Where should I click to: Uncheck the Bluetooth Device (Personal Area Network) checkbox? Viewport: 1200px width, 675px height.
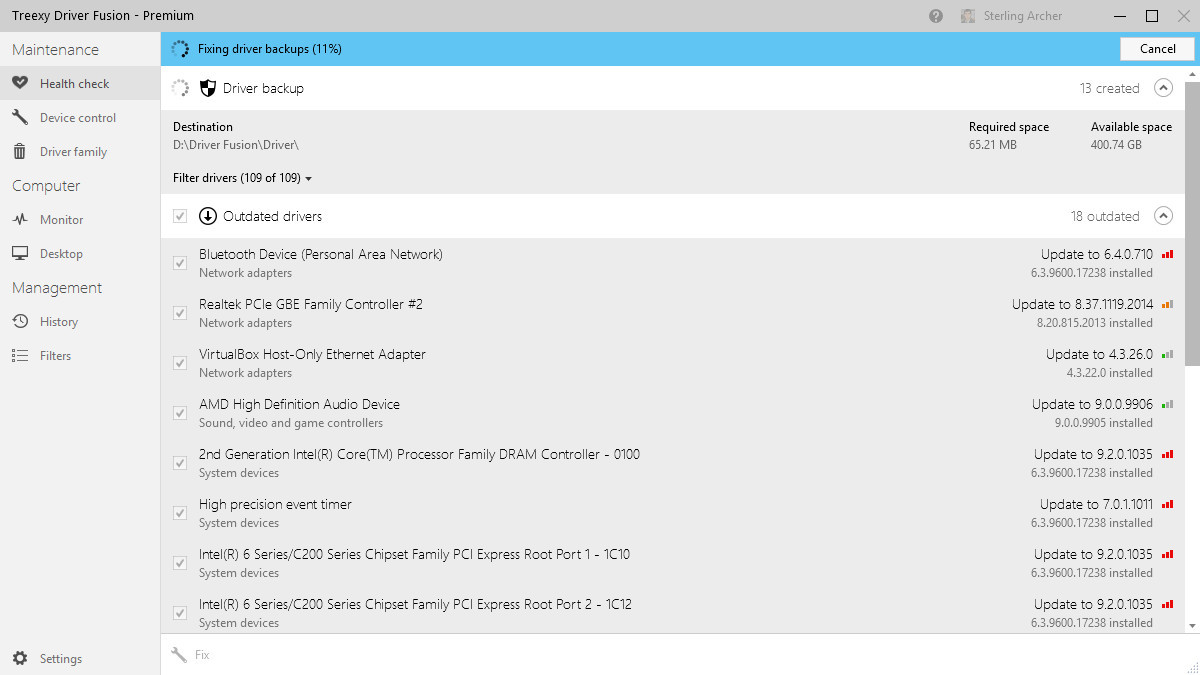pos(180,263)
